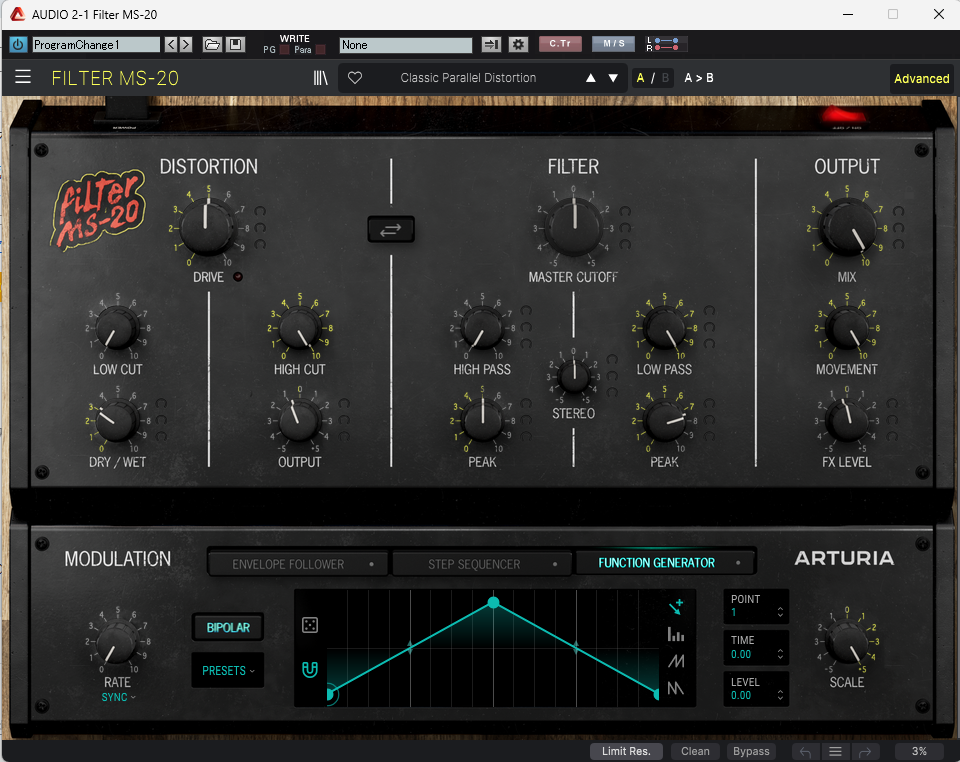
Task: Click the 3% CPU meter readout
Action: (919, 752)
